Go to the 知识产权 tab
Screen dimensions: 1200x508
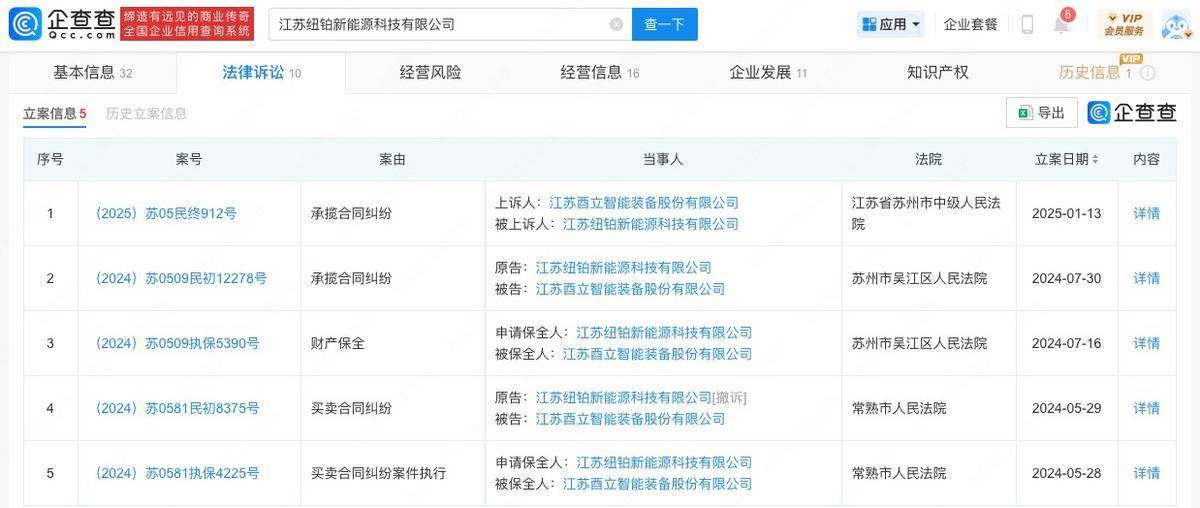click(937, 72)
